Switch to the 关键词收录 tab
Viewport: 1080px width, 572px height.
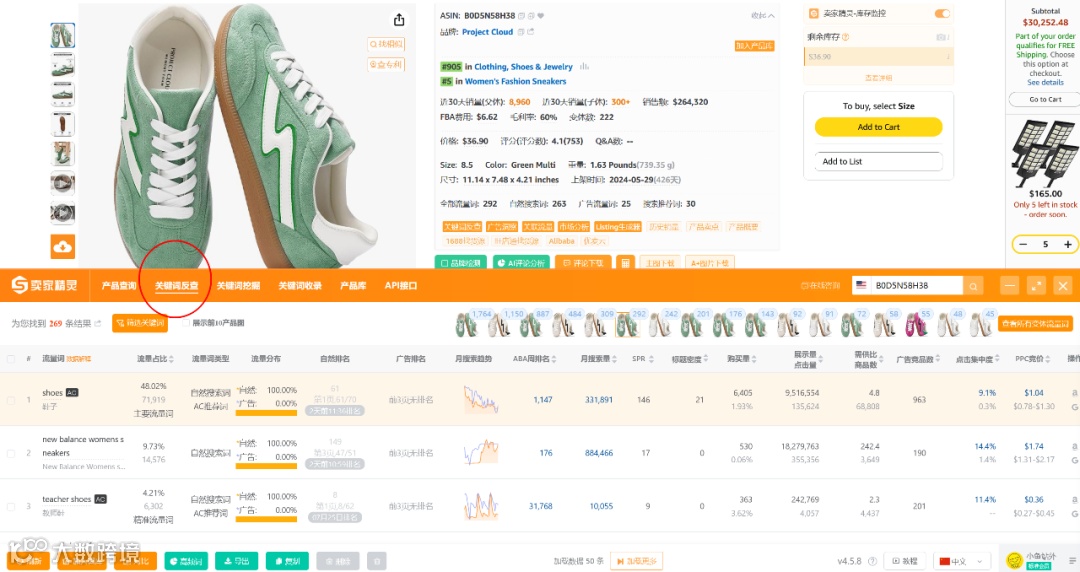[300, 285]
